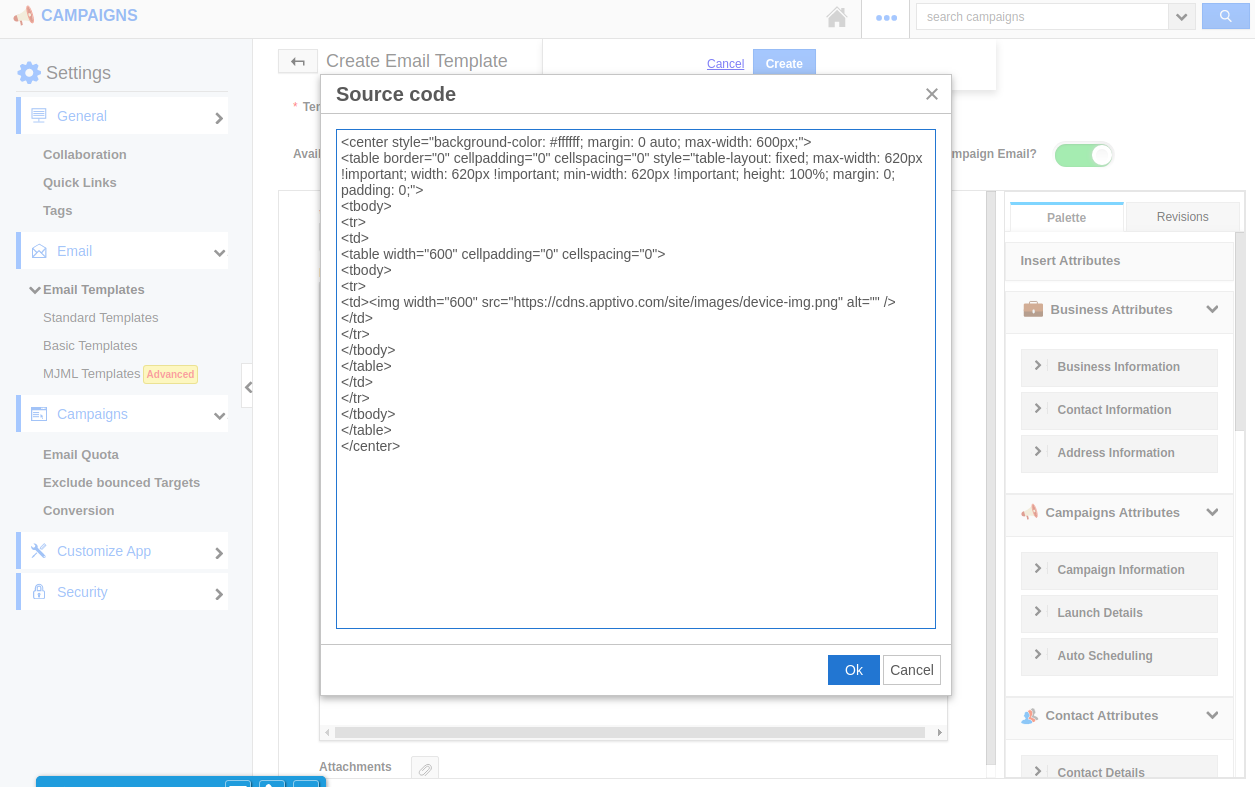Collapse the Campaigns Attributes section
The image size is (1255, 787).
point(1213,513)
